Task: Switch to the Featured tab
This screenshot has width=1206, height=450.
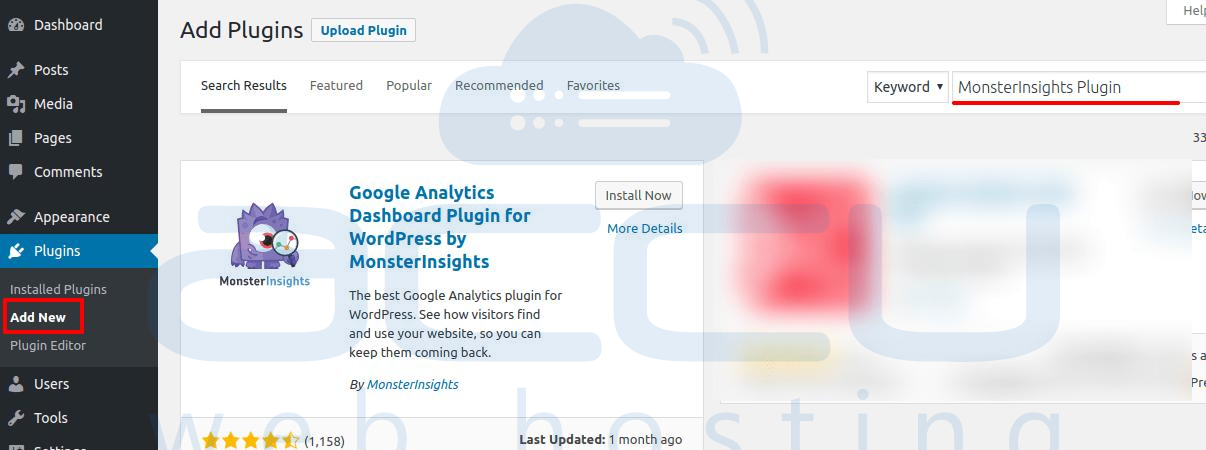Action: tap(336, 85)
